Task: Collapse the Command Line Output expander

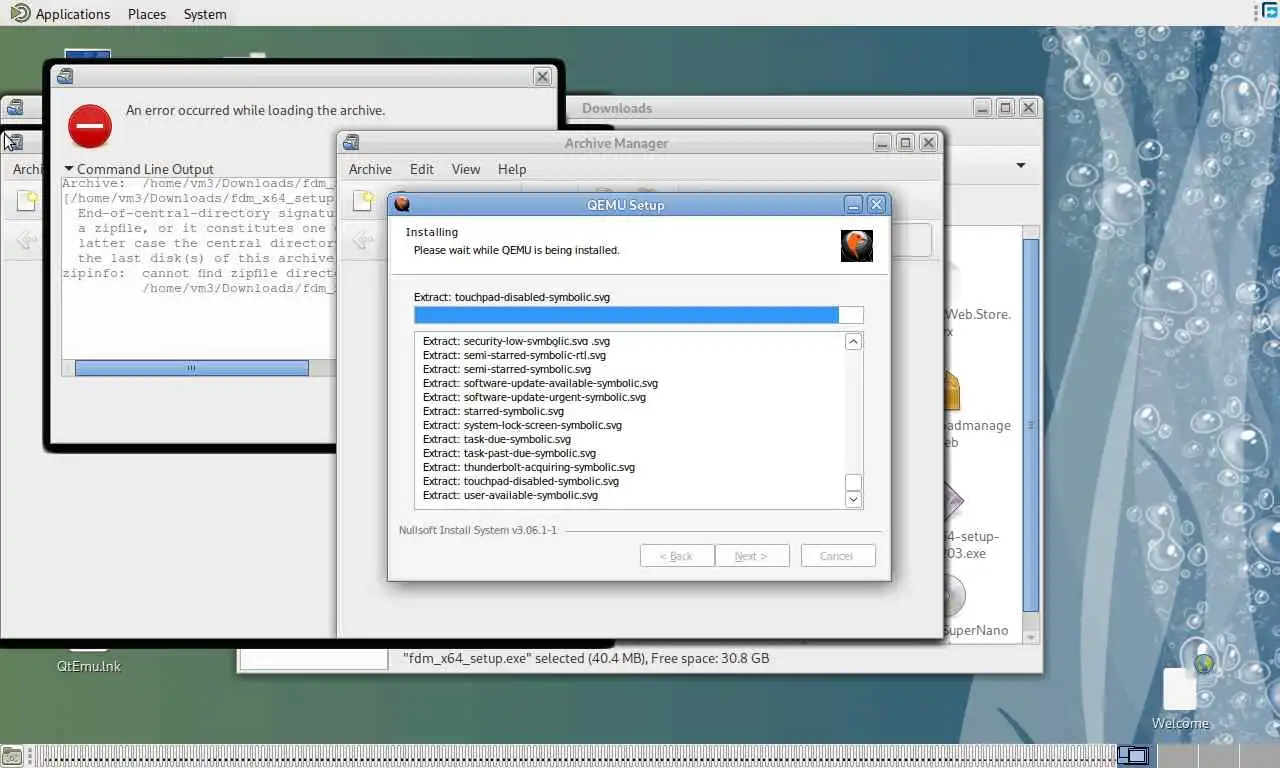Action: click(139, 169)
